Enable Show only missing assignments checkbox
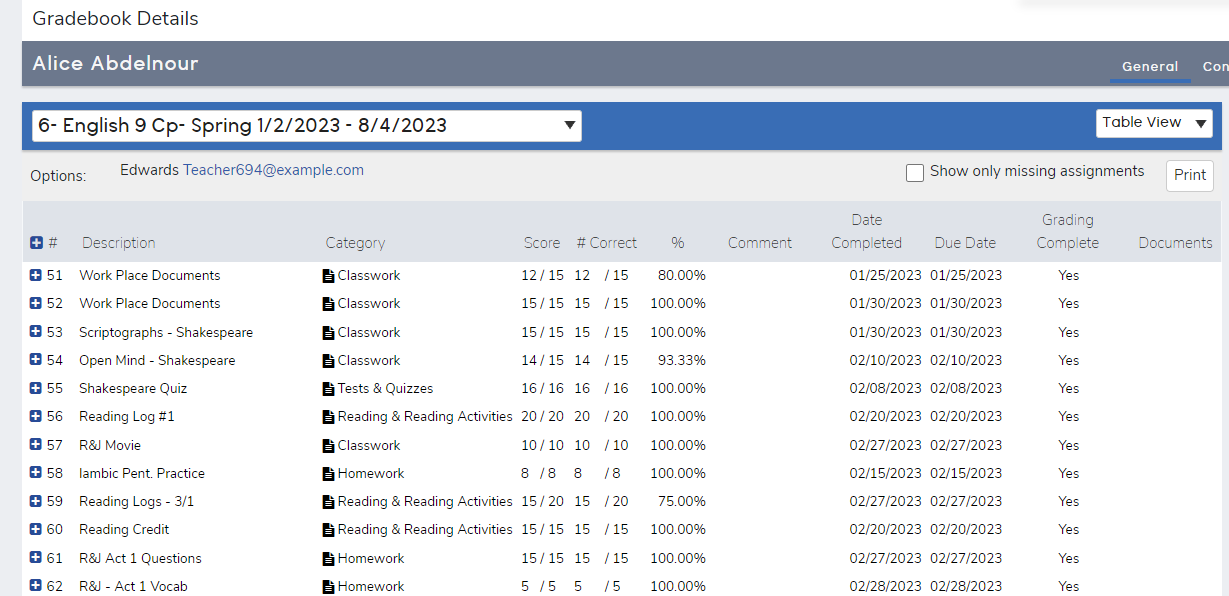This screenshot has width=1229, height=596. 914,173
